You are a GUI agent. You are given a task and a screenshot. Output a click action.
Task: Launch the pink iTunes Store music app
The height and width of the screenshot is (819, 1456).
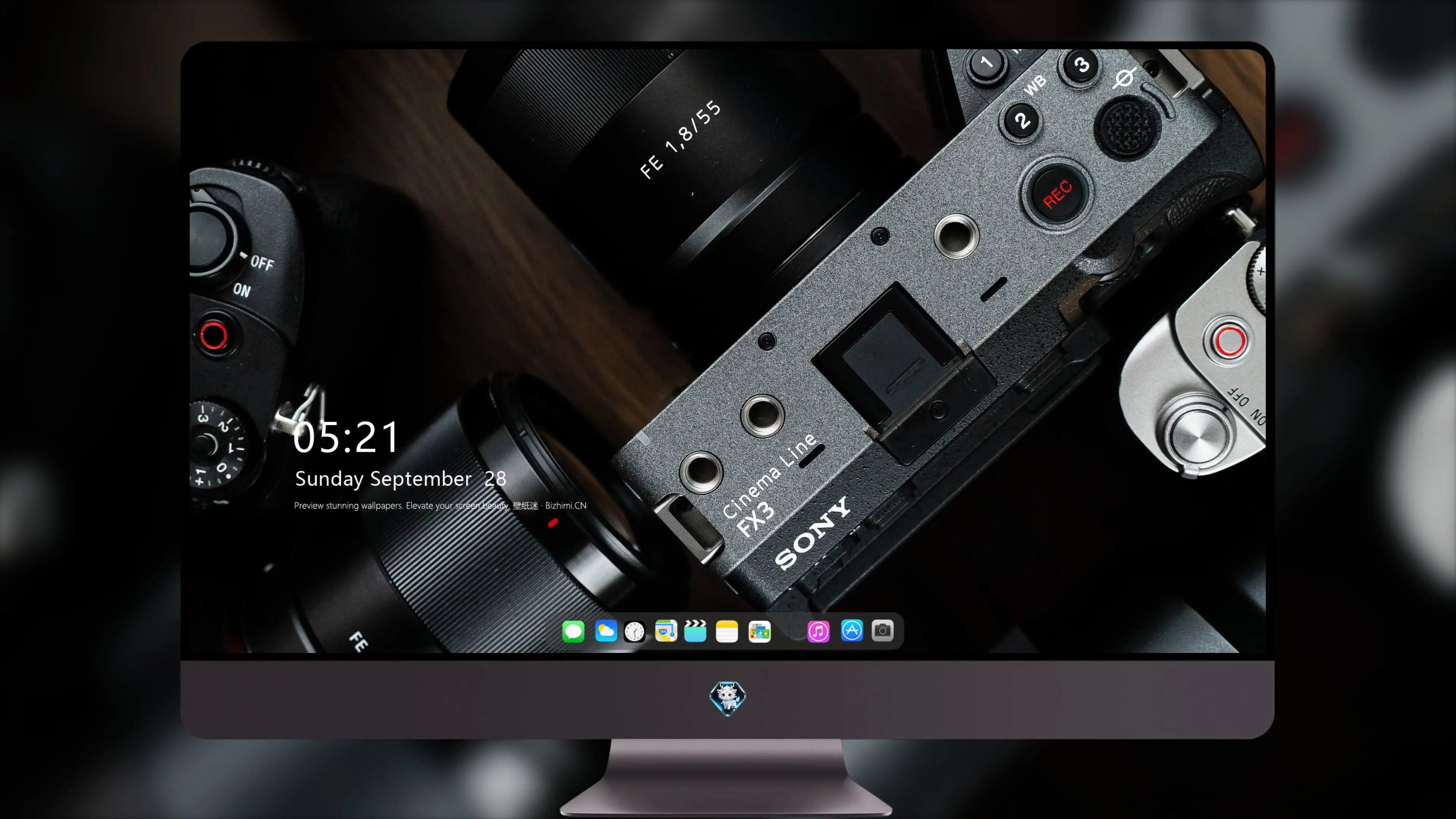(x=819, y=631)
